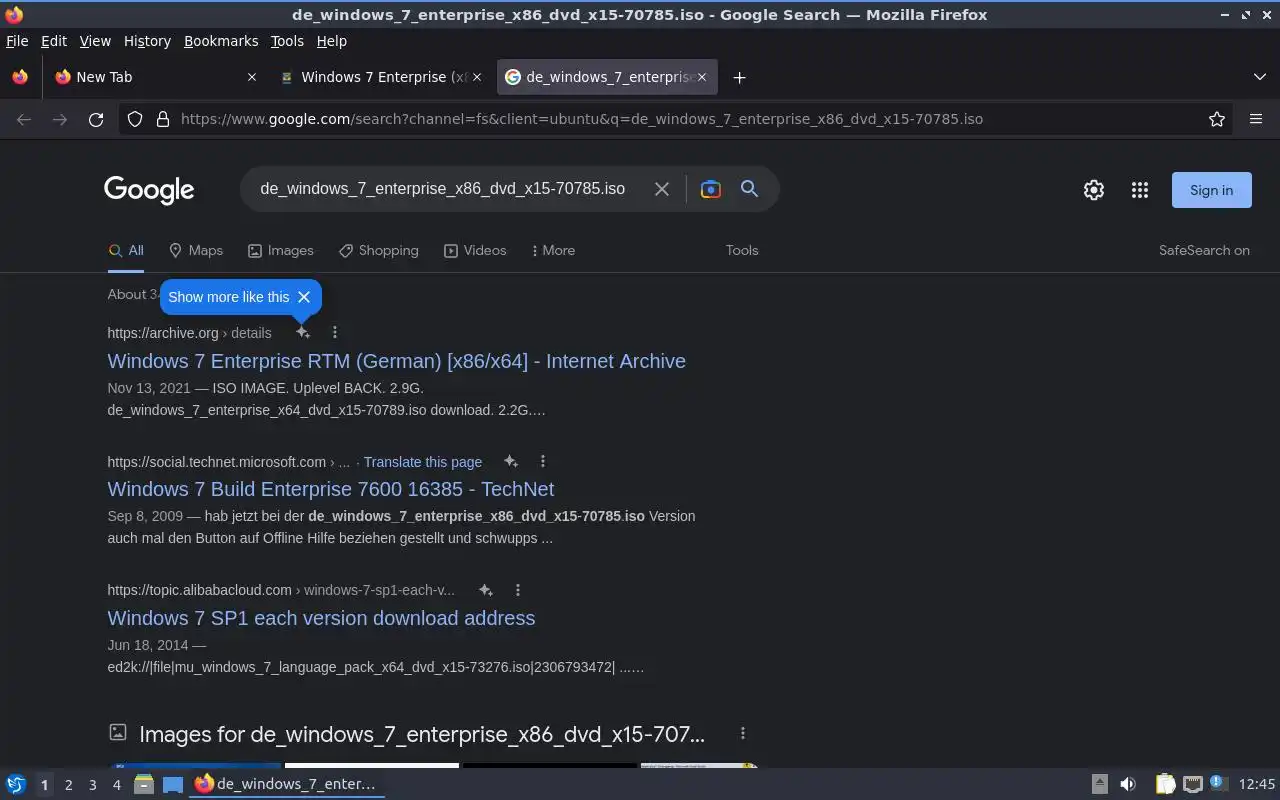Click the Firefox View pinned icon
Viewport: 1280px width, 800px height.
(20, 77)
